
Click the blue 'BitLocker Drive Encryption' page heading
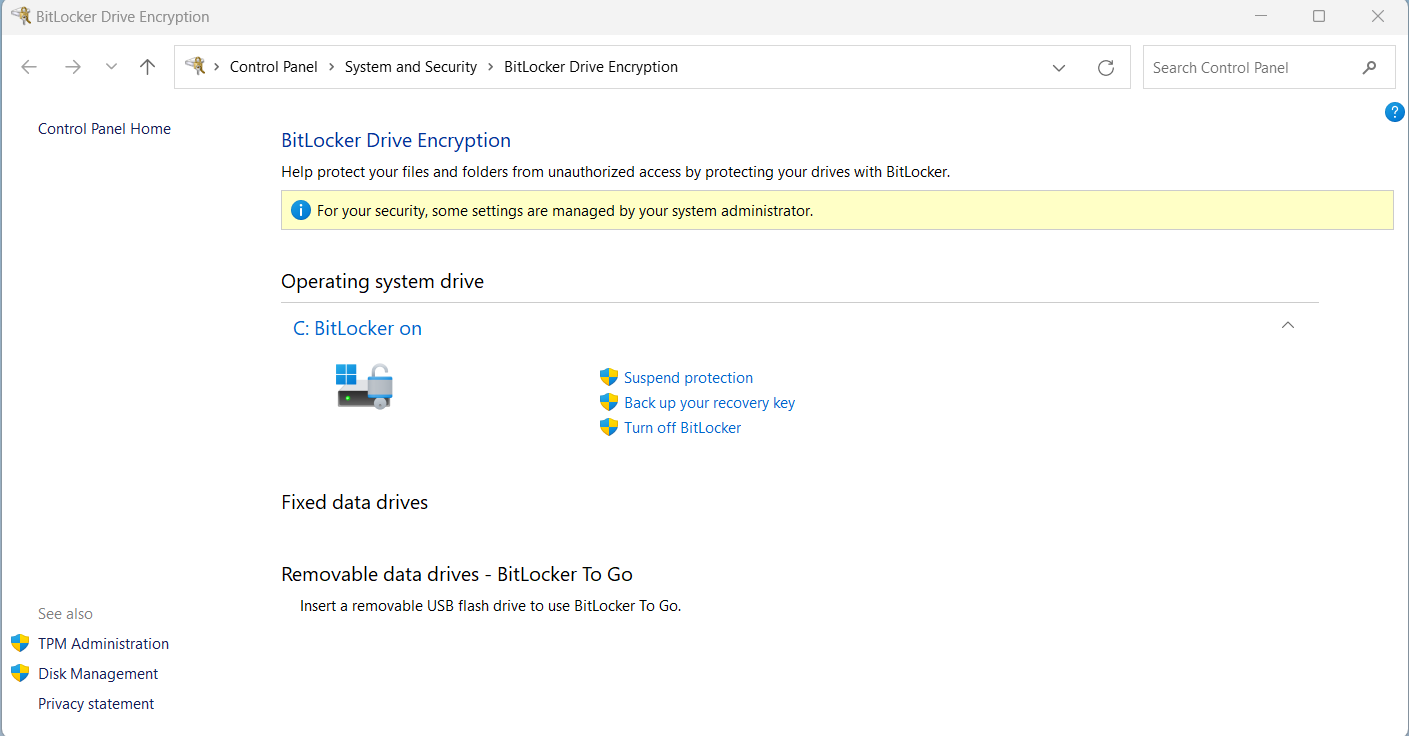click(x=396, y=140)
